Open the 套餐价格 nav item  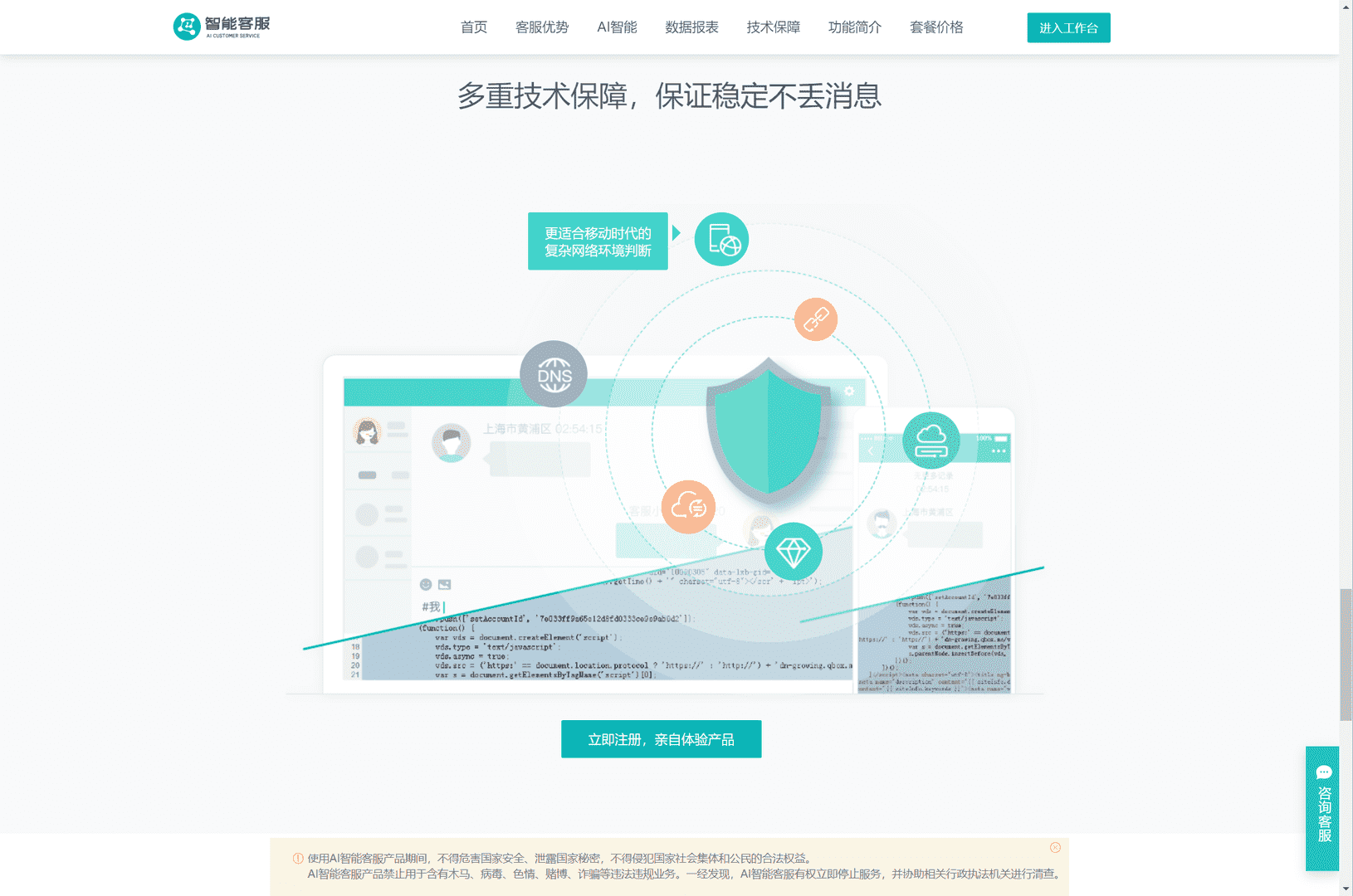(x=936, y=27)
